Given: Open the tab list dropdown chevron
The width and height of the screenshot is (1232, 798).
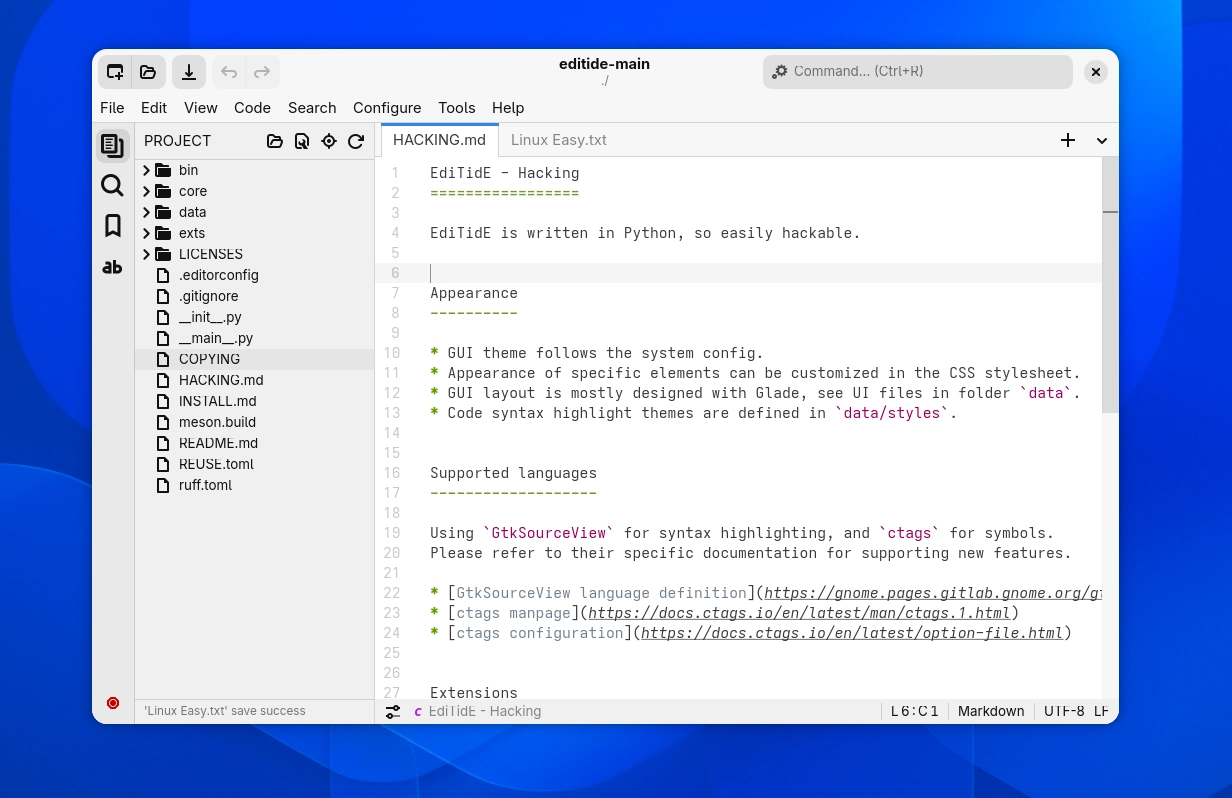Looking at the screenshot, I should click(x=1102, y=141).
